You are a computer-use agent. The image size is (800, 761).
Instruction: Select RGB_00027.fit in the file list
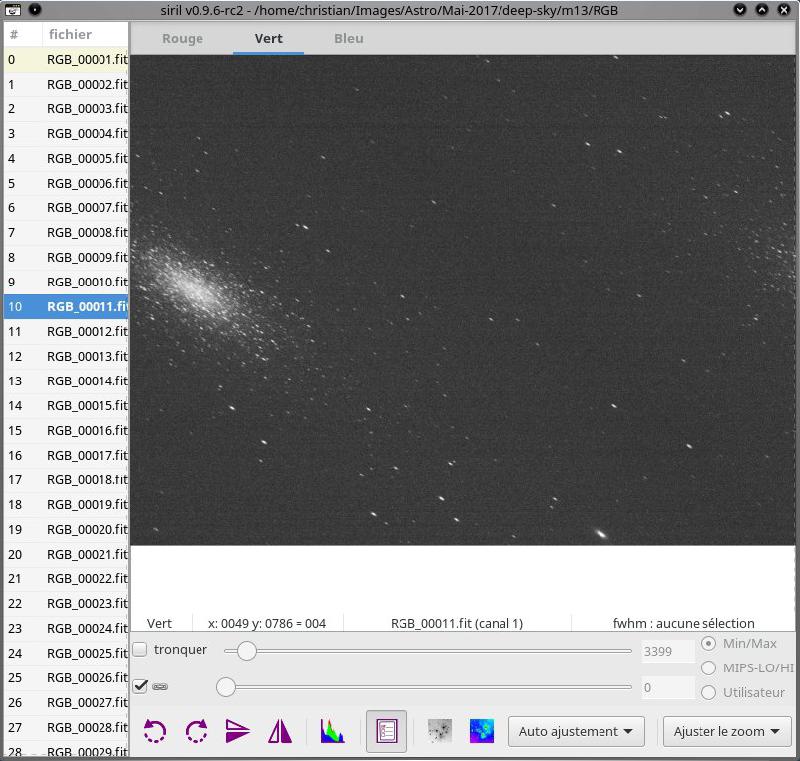click(66, 702)
